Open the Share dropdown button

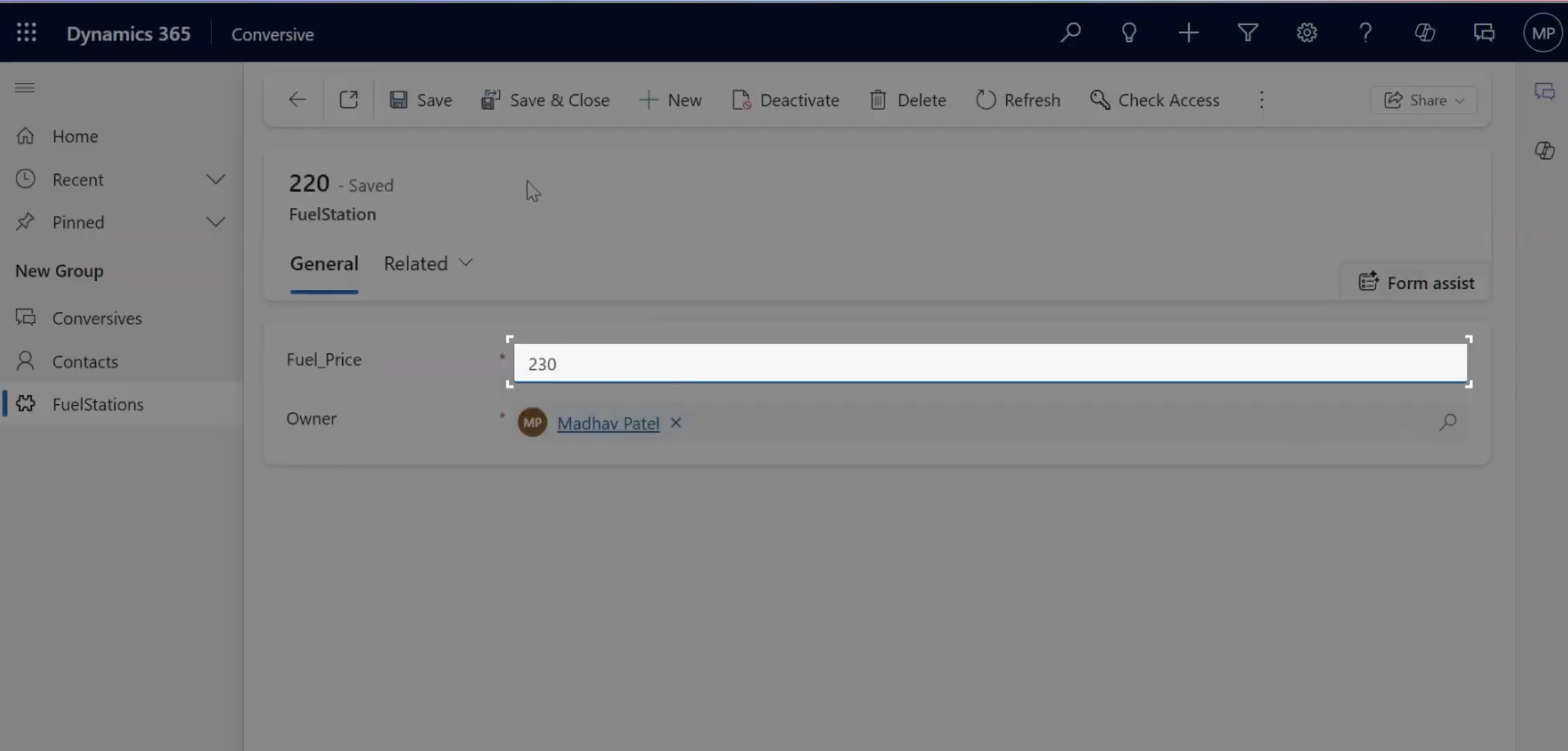tap(1423, 100)
